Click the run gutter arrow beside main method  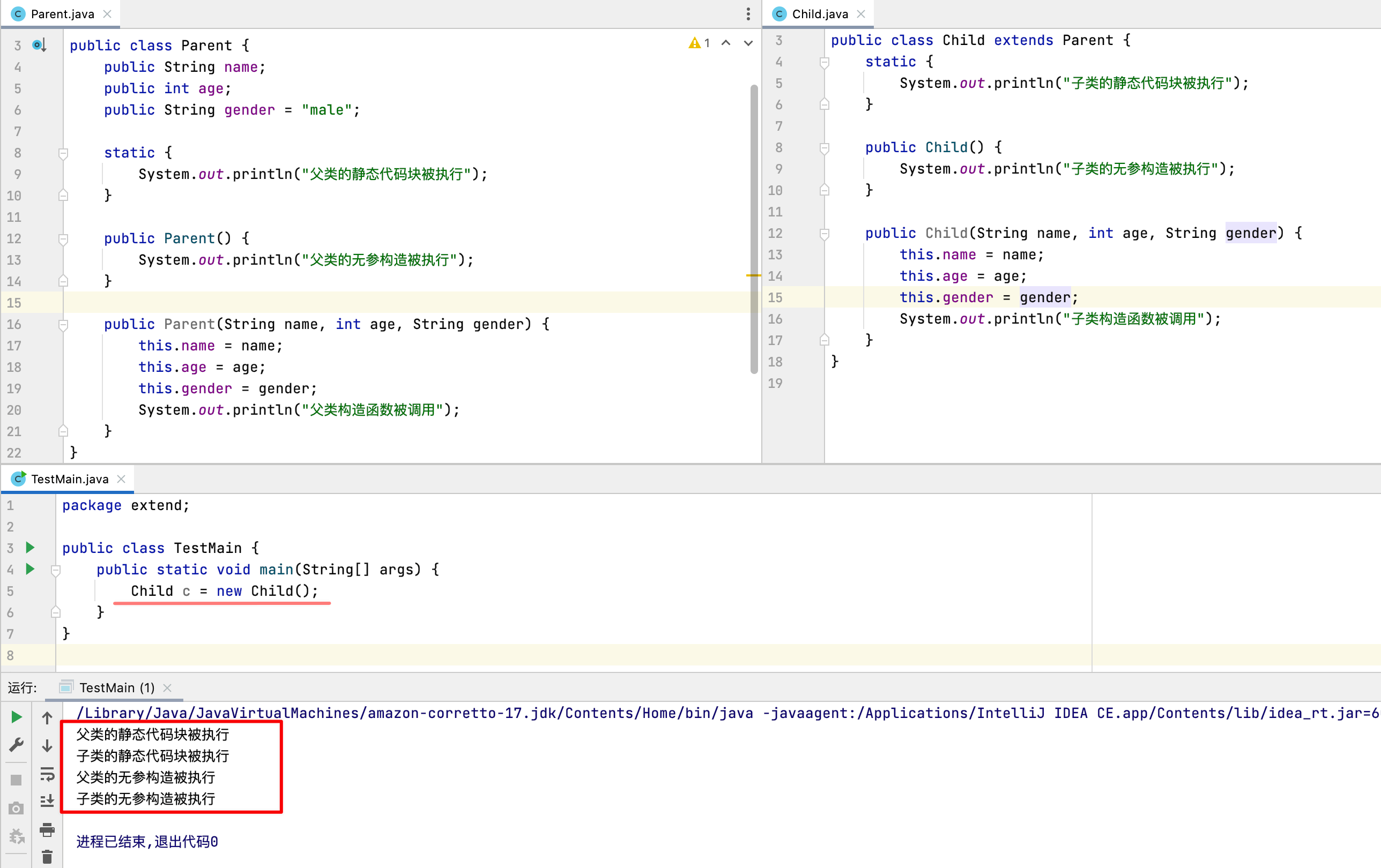31,570
